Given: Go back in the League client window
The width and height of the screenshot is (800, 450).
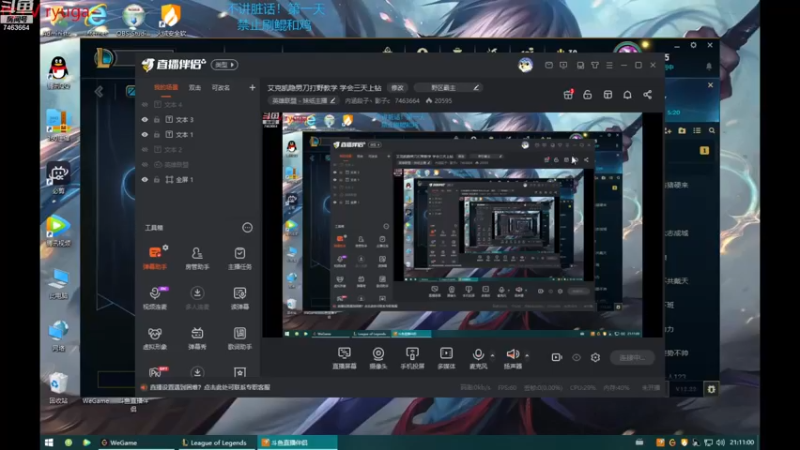Looking at the screenshot, I should [x=99, y=91].
